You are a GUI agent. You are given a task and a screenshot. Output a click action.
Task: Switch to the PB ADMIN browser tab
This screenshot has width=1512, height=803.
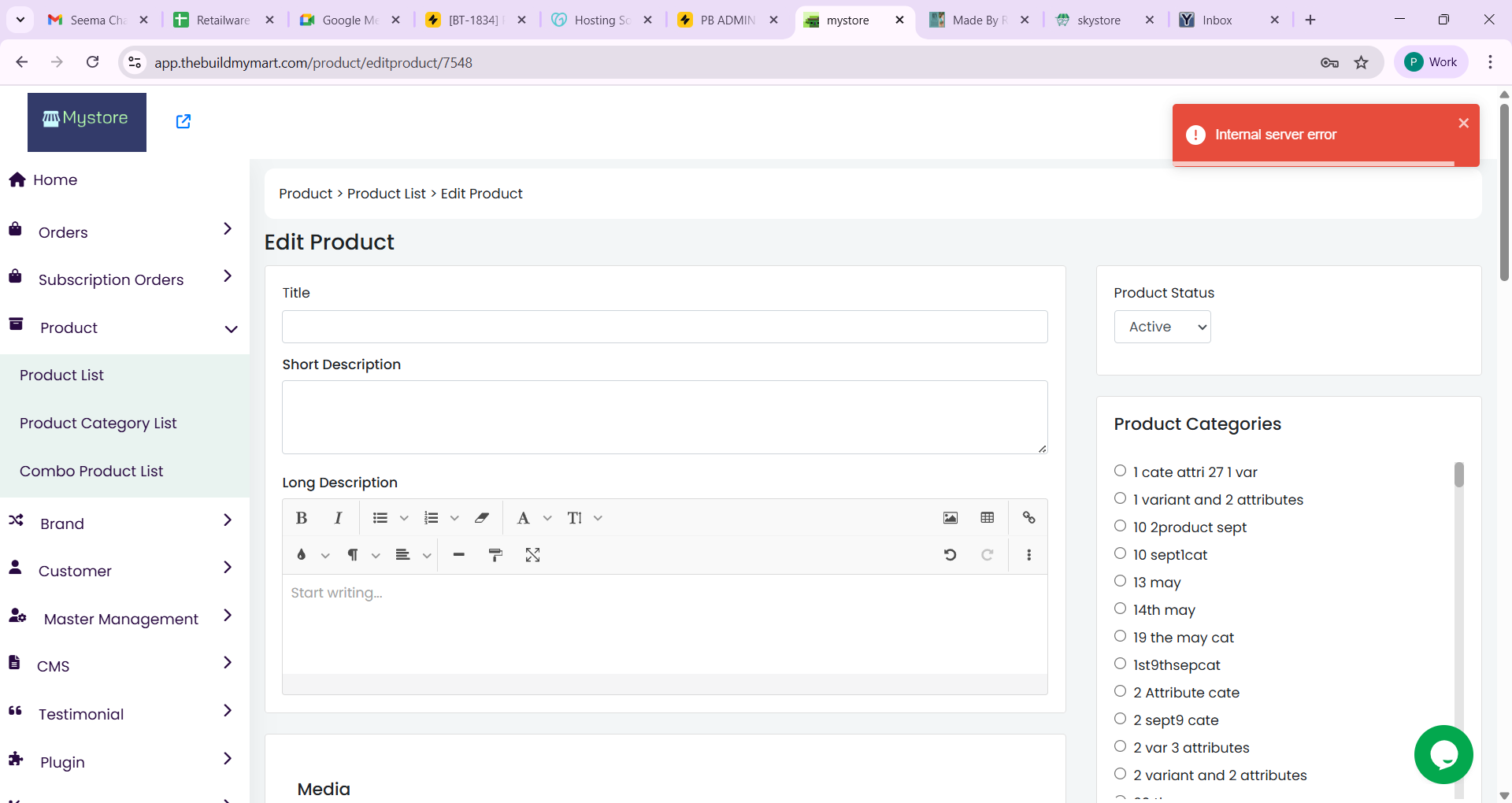coord(728,20)
